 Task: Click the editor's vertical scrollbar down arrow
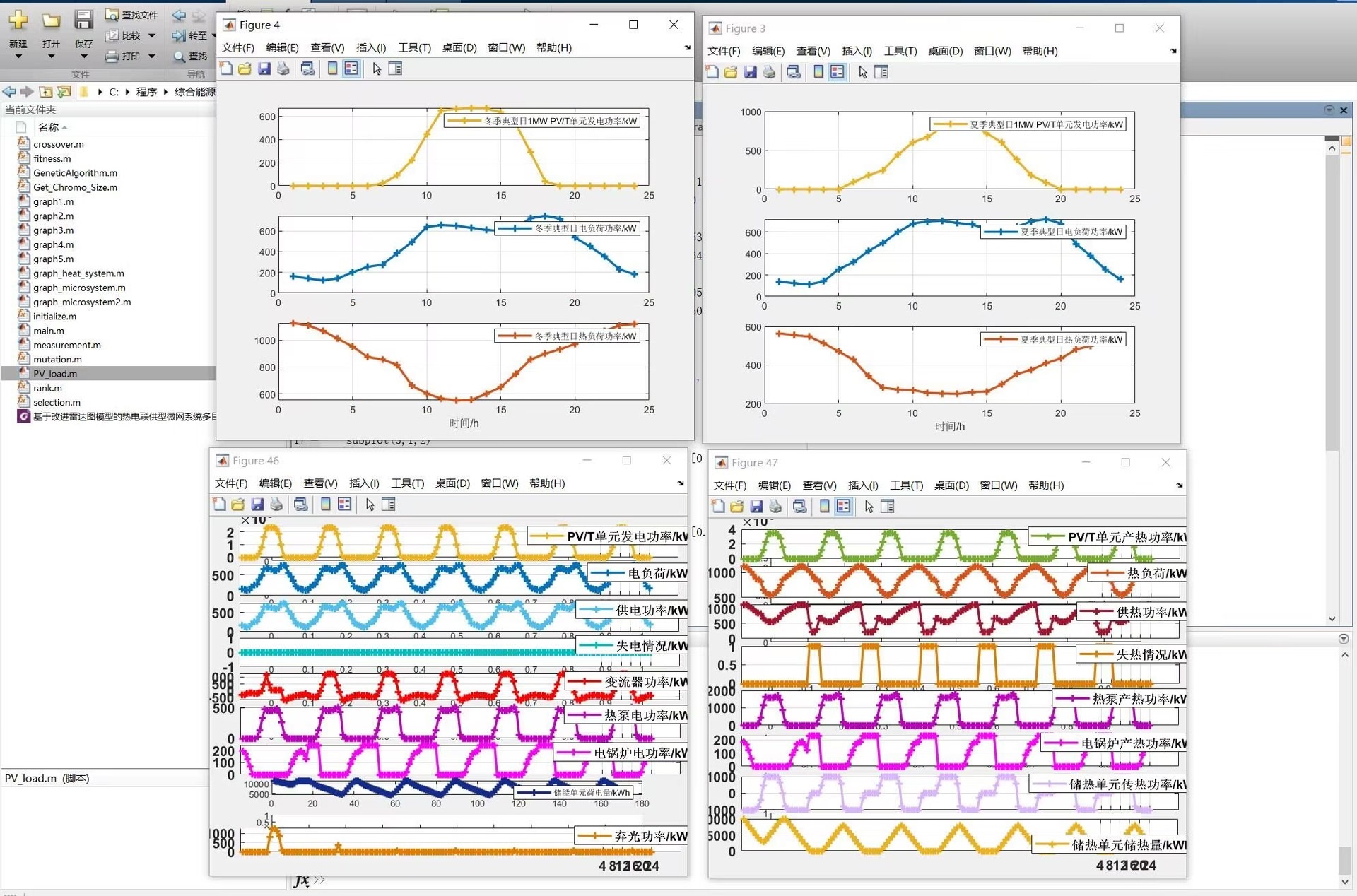pyautogui.click(x=1332, y=619)
